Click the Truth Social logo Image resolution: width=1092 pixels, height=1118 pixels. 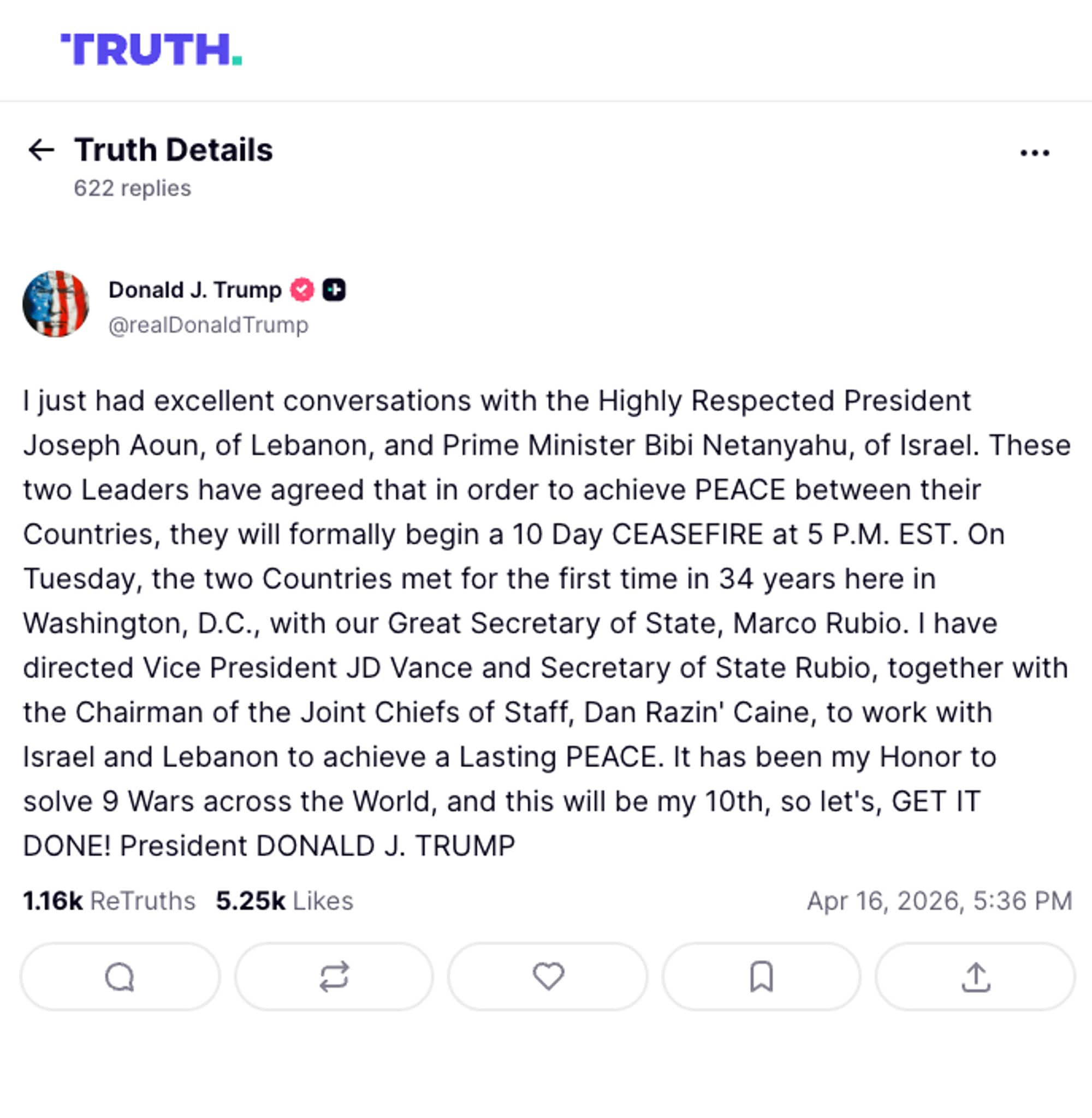tap(151, 49)
